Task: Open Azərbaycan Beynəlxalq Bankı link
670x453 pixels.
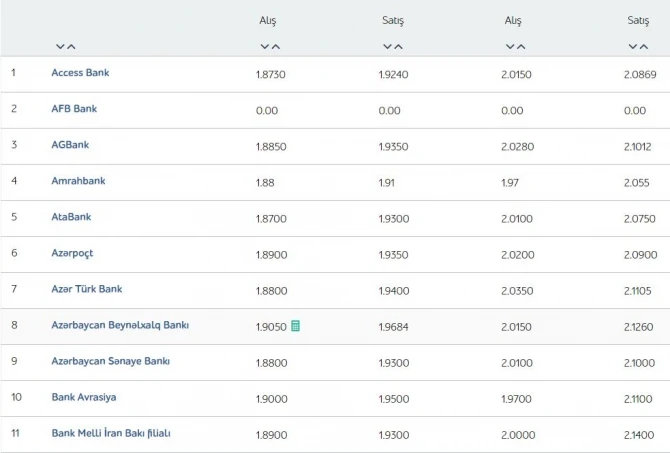Action: [120, 325]
